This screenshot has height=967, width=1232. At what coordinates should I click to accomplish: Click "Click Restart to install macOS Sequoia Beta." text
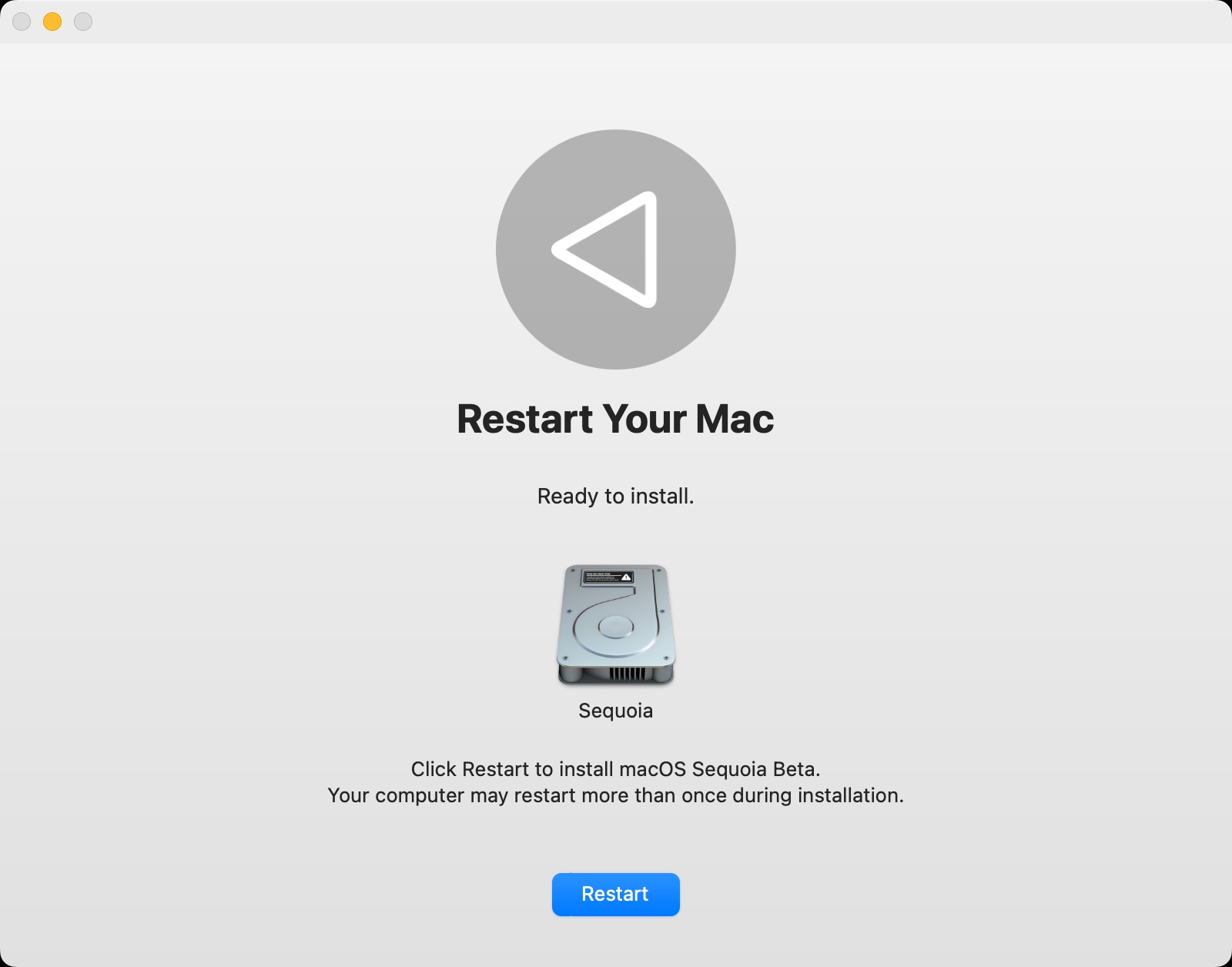(x=615, y=769)
